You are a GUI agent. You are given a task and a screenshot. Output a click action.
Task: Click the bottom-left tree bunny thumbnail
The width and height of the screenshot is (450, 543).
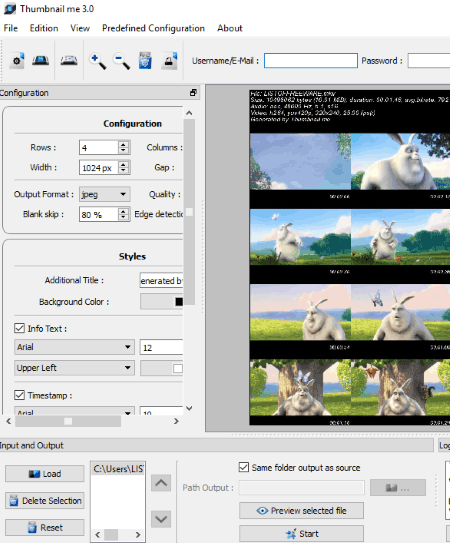[x=300, y=388]
